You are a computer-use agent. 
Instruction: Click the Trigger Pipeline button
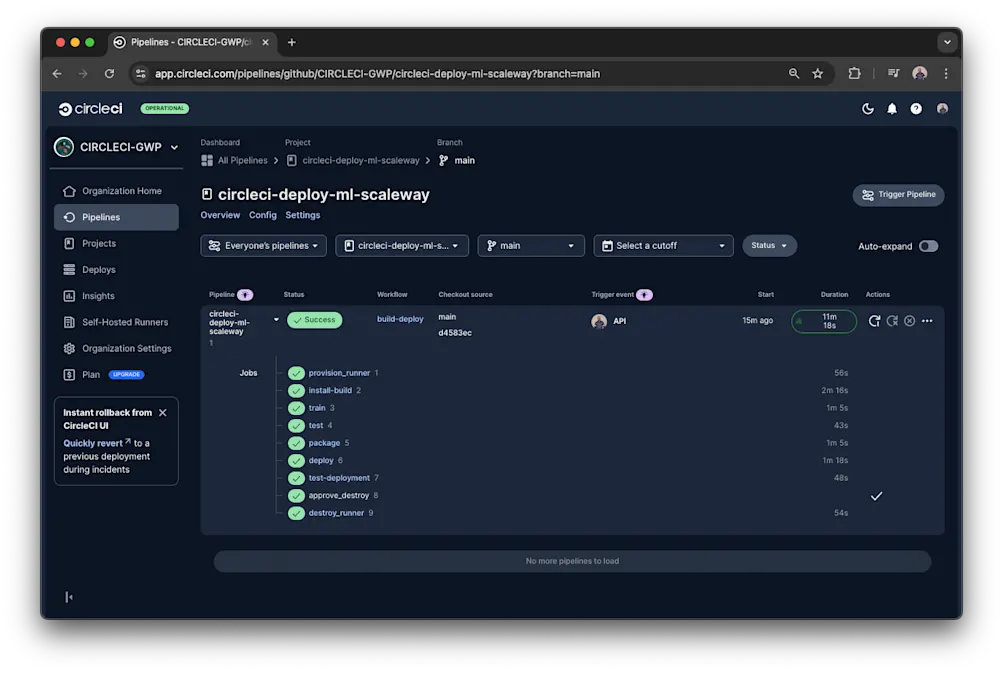897,195
